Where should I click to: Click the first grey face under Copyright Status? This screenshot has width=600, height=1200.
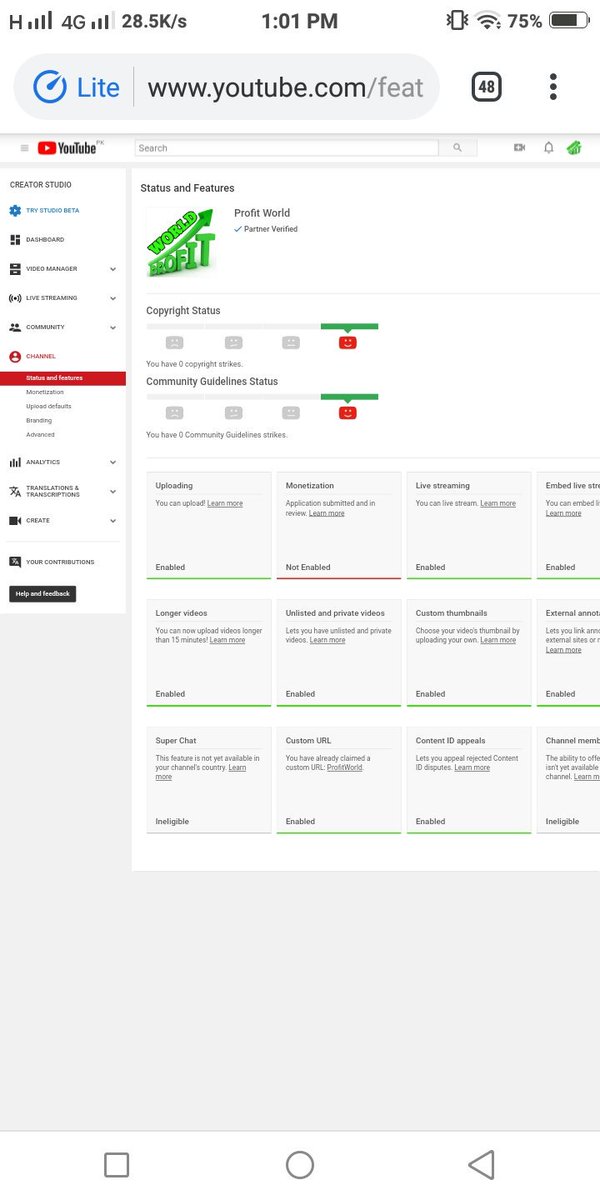click(174, 342)
